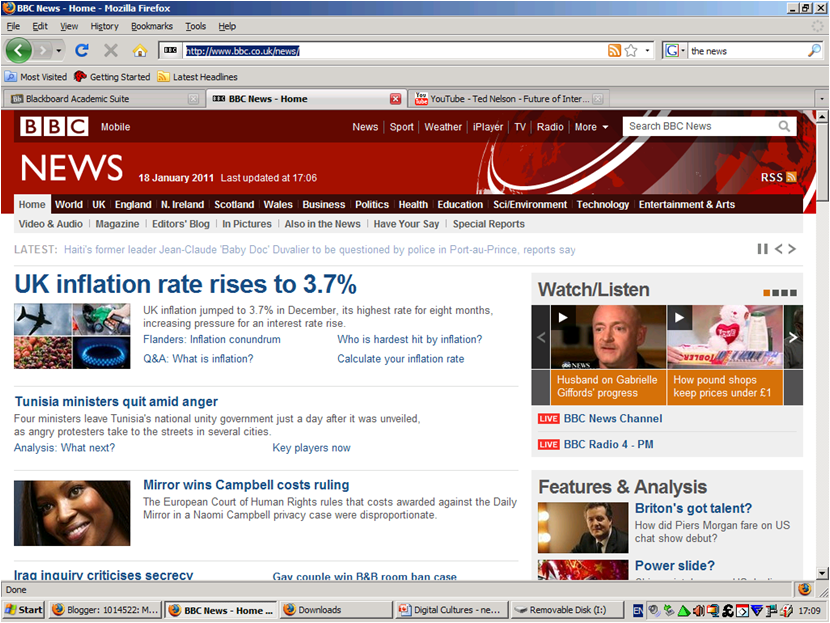Open the back/forward history dropdown
The image size is (830, 623).
tap(58, 51)
